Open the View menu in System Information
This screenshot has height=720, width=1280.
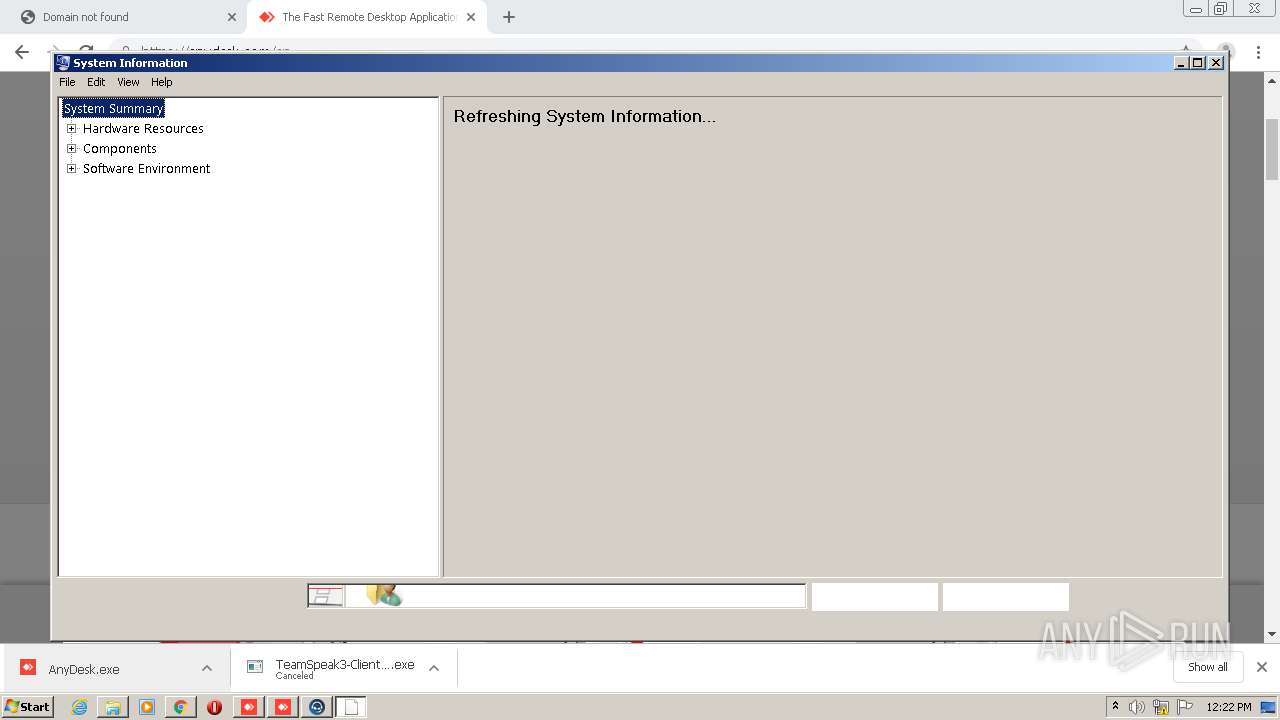pyautogui.click(x=128, y=82)
